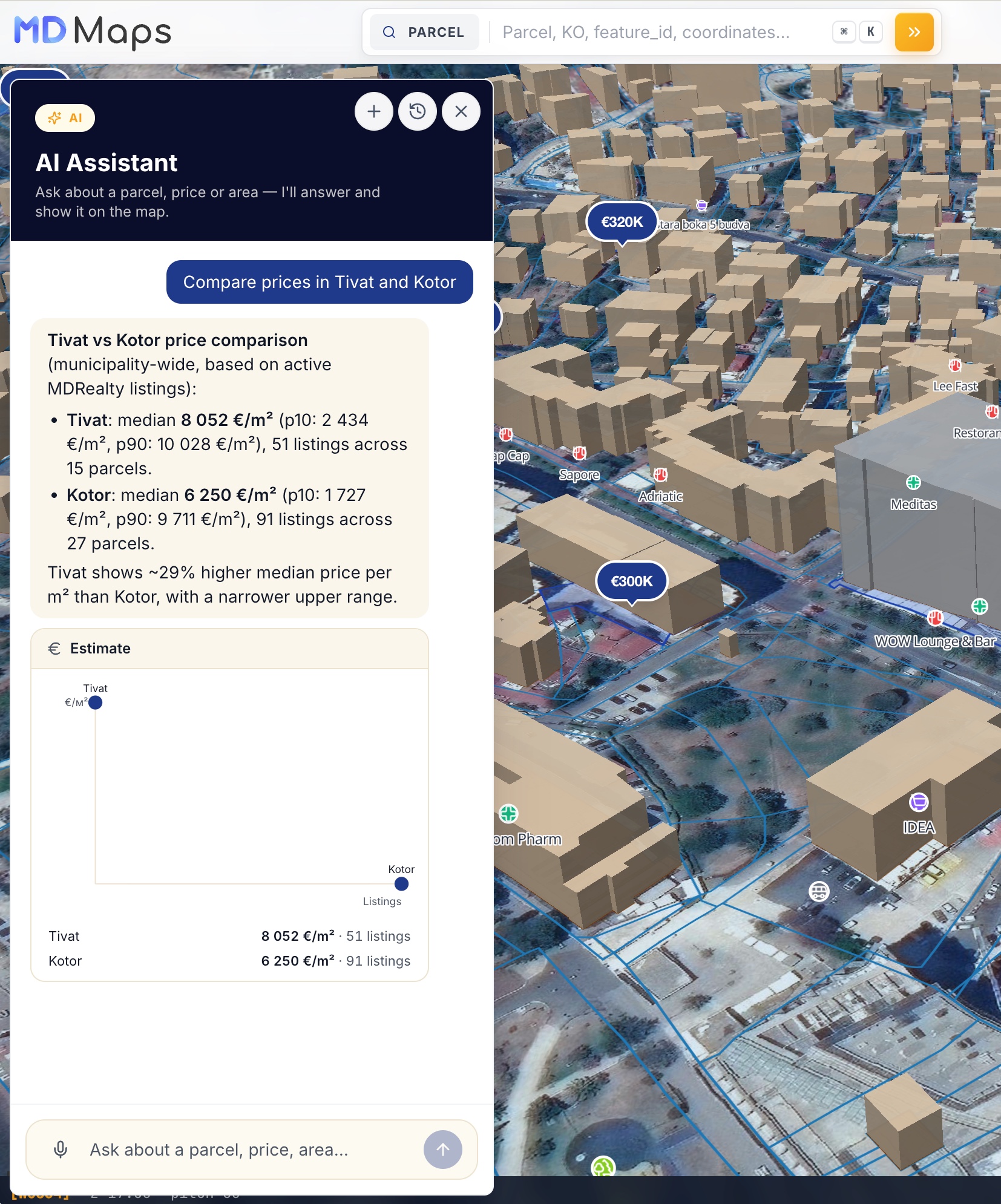Click the AI sparkle badge
Viewport: 1001px width, 1204px height.
[65, 118]
